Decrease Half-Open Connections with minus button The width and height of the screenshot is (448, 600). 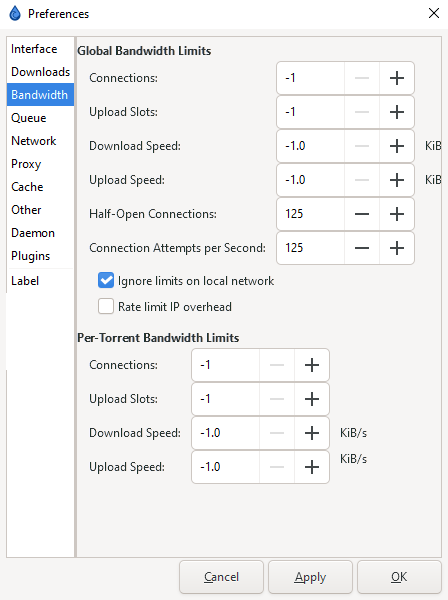362,214
